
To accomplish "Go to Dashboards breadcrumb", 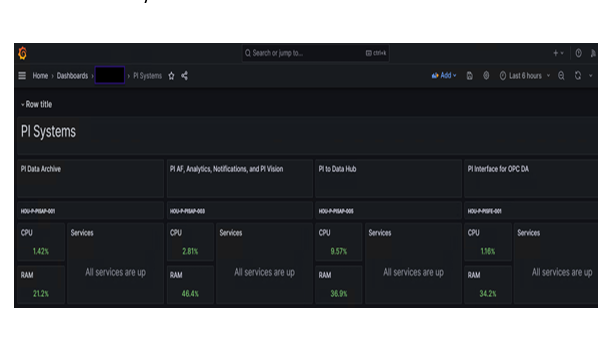I will tap(72, 76).
